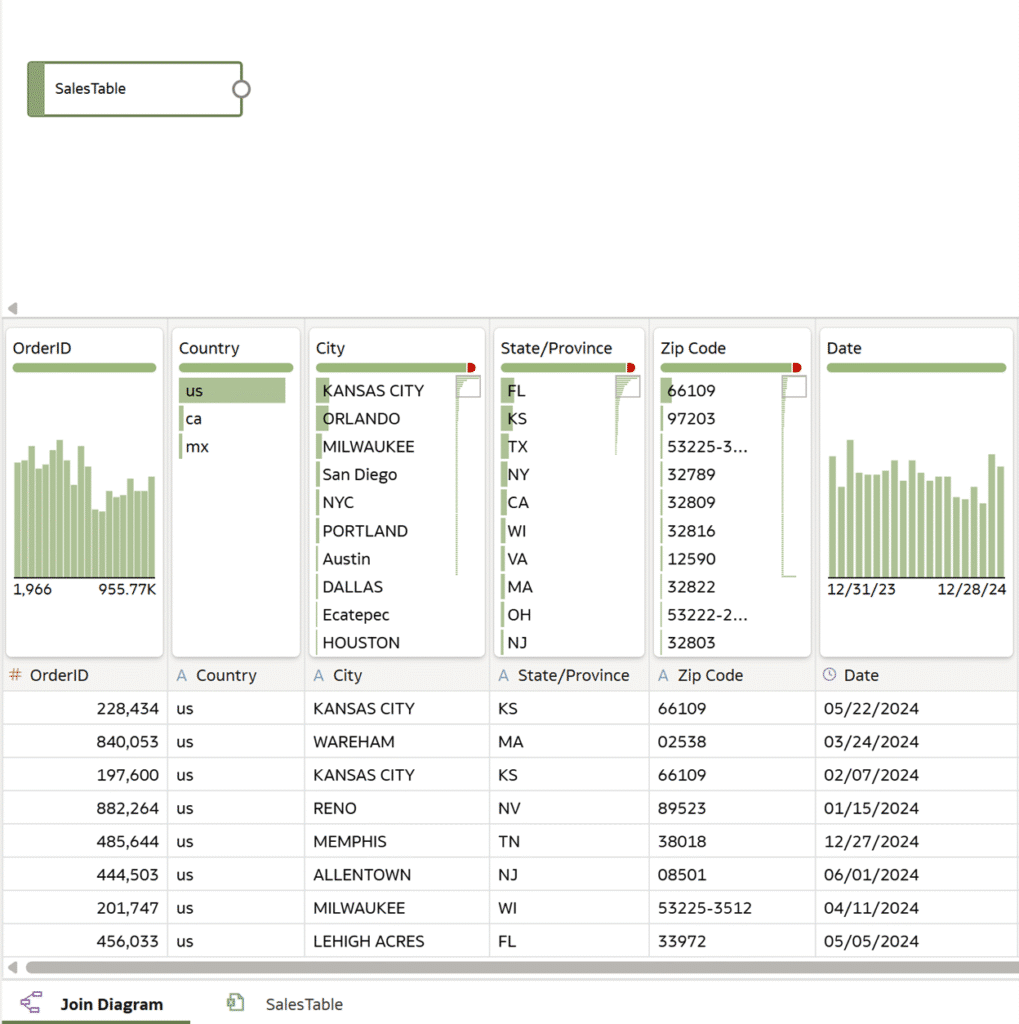Click the horizontal scrollbar below the data table
This screenshot has width=1019, height=1024.
click(521, 967)
